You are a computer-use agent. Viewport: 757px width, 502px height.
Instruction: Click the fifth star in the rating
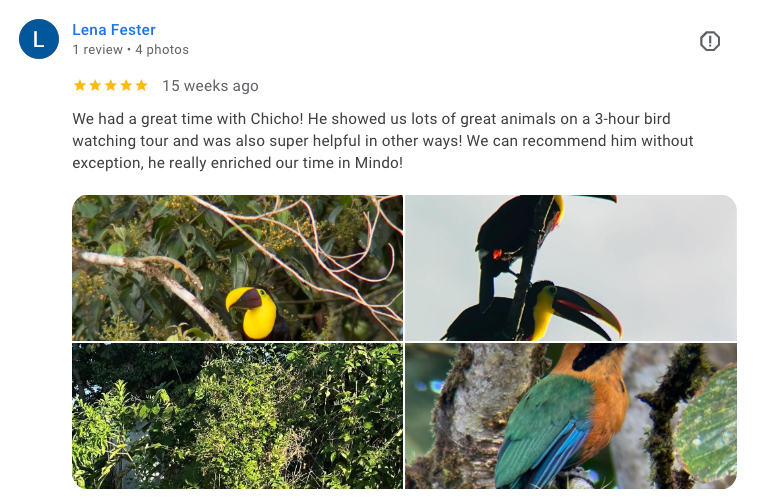point(141,86)
